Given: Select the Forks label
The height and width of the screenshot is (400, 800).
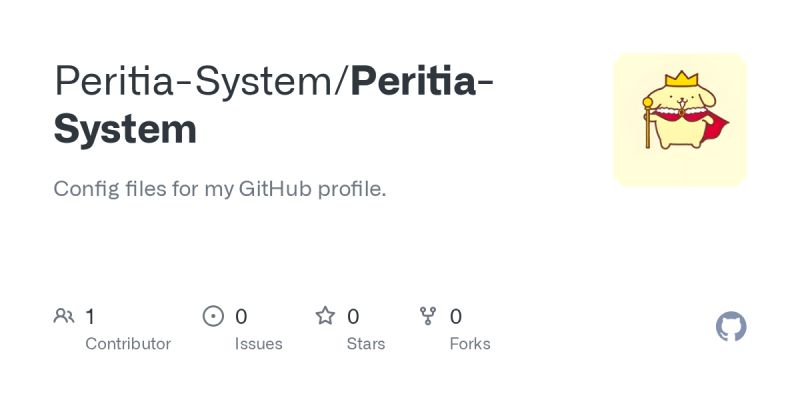Looking at the screenshot, I should click(x=470, y=344).
